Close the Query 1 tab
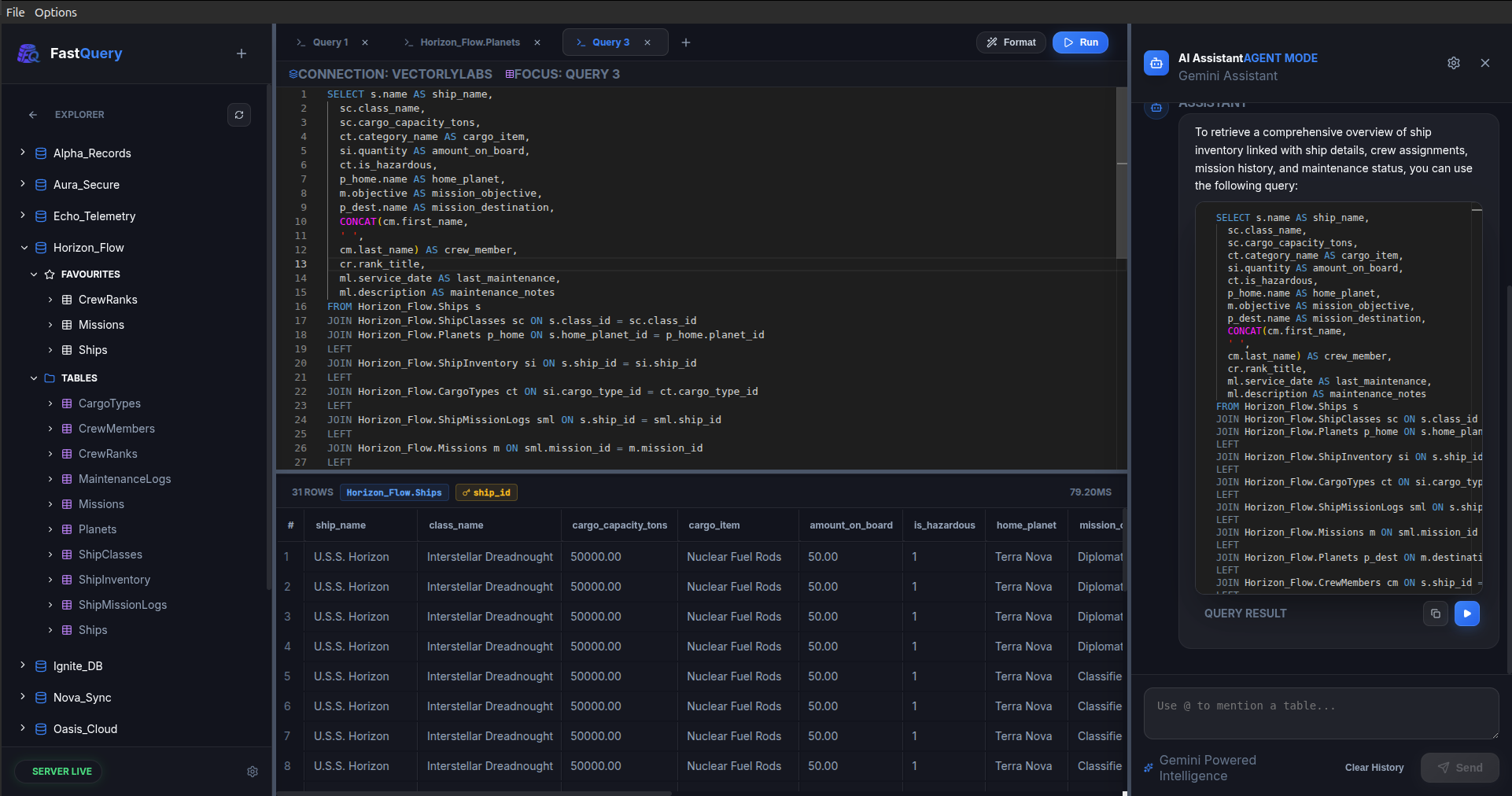The width and height of the screenshot is (1512, 796). coord(365,42)
